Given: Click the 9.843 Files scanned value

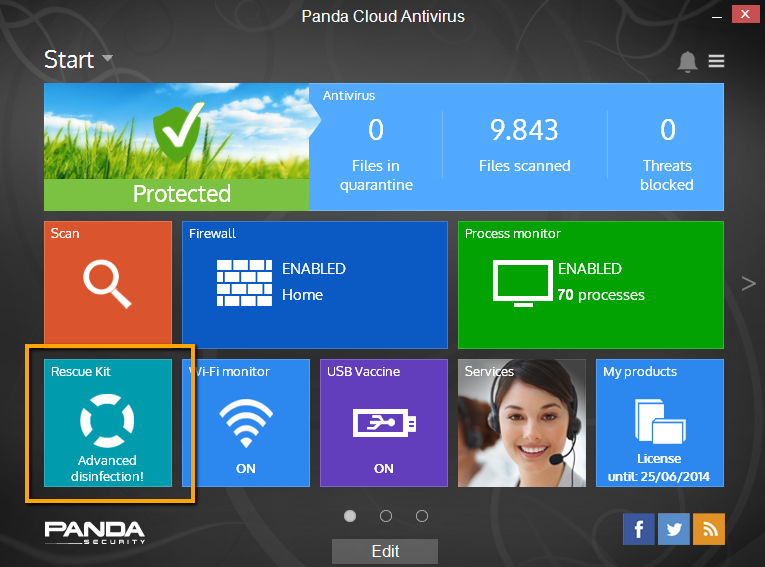Looking at the screenshot, I should (x=524, y=130).
